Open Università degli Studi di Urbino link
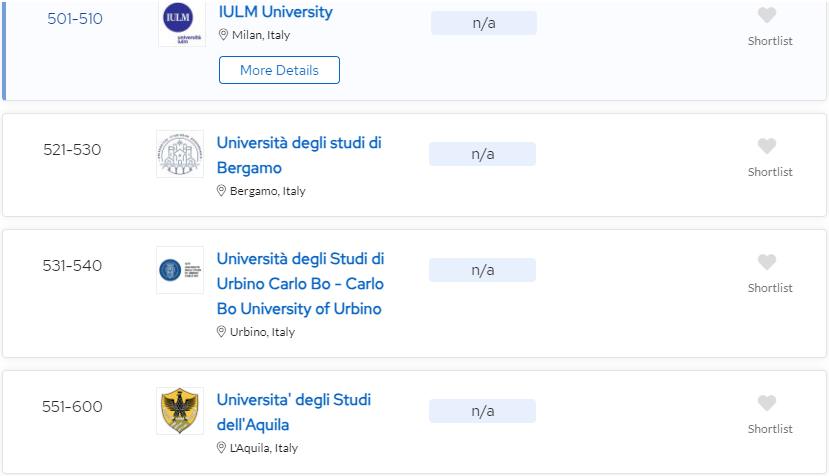Screen dimensions: 829x476 [x=300, y=283]
